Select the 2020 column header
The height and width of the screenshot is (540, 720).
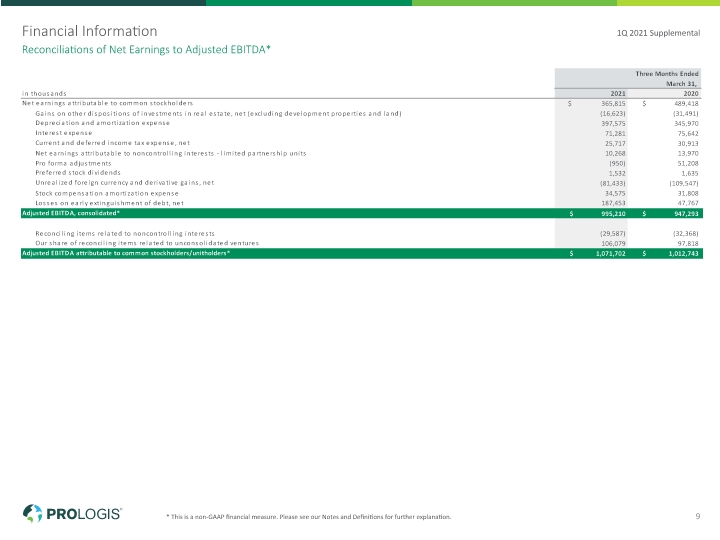point(691,93)
